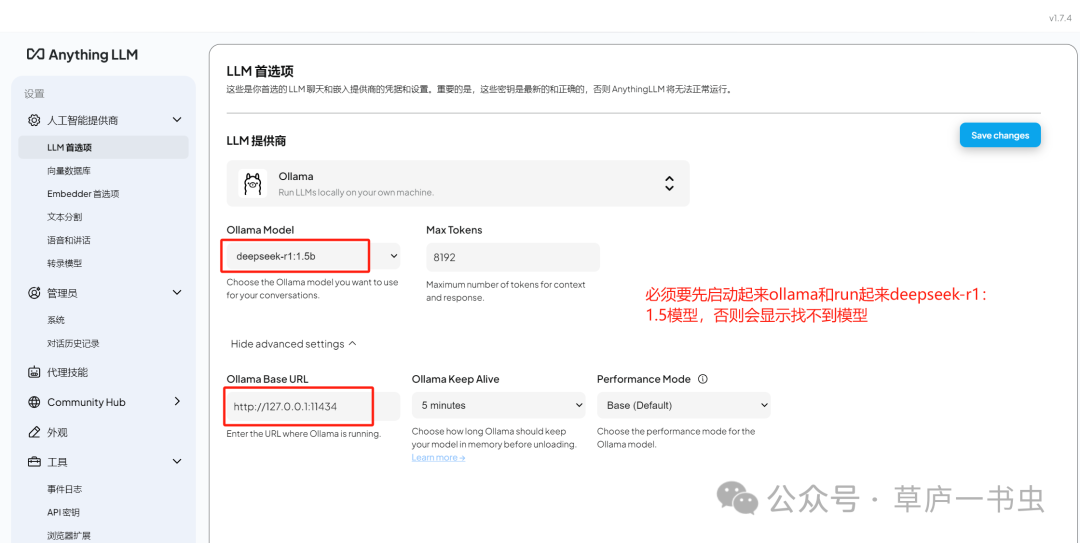Click the Ollama Keep Alive label
The height and width of the screenshot is (543, 1080).
click(x=455, y=379)
